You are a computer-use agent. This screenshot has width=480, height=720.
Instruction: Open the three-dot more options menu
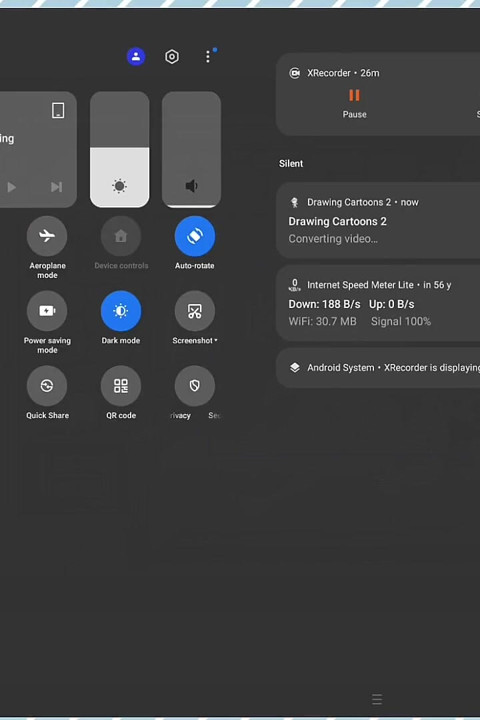coord(208,56)
